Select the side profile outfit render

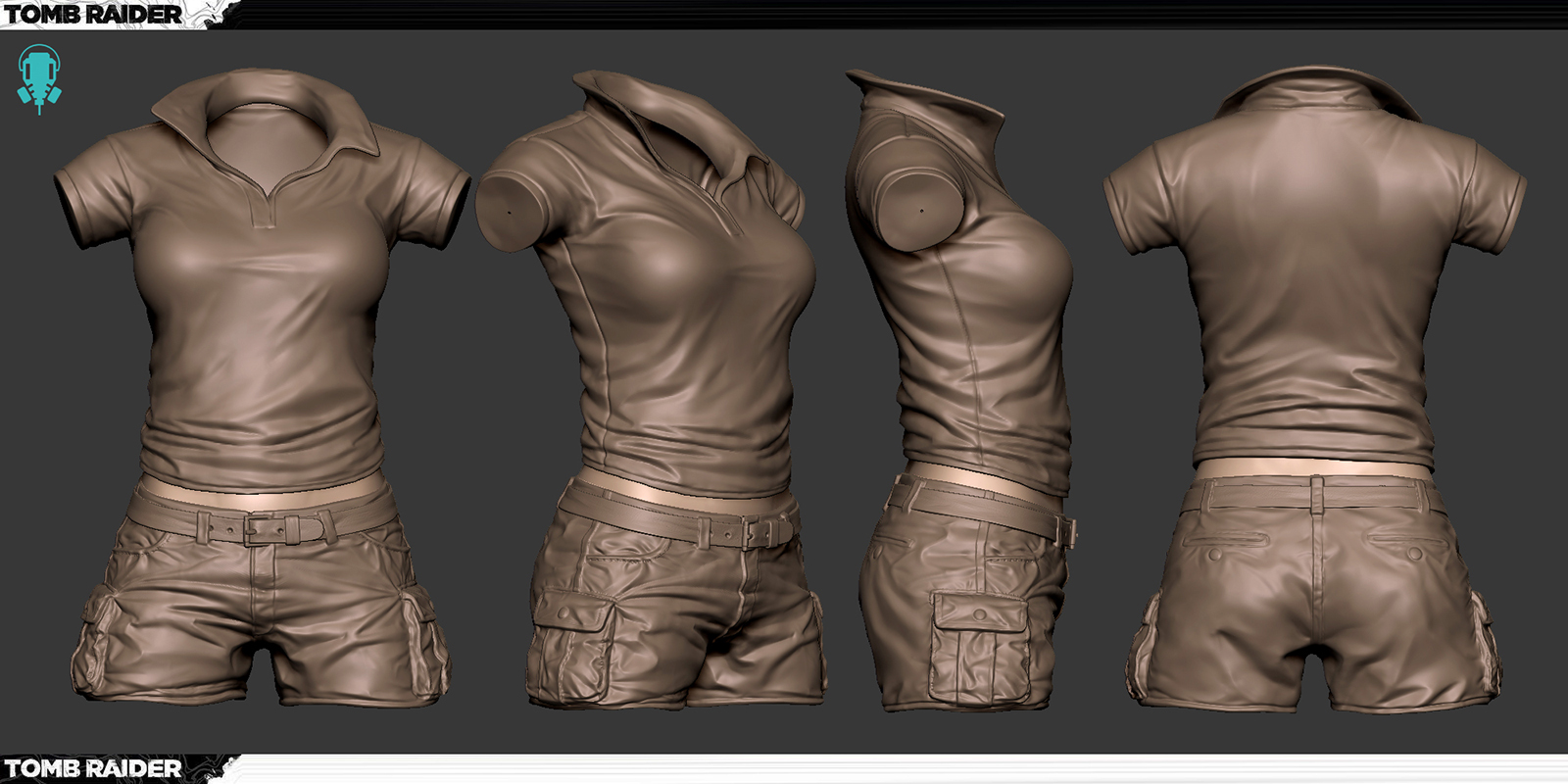[x=962, y=390]
